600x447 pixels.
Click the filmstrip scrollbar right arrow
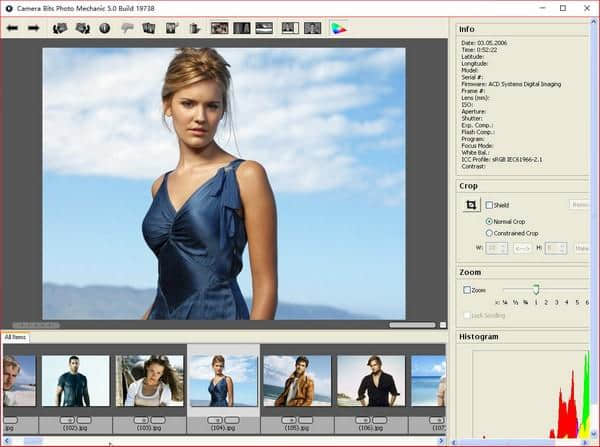(442, 440)
